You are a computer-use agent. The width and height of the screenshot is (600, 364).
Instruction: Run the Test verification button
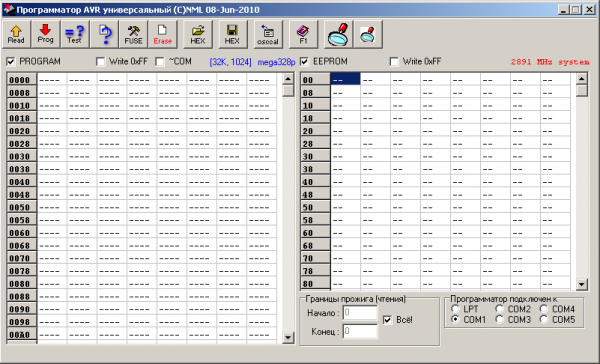click(75, 34)
